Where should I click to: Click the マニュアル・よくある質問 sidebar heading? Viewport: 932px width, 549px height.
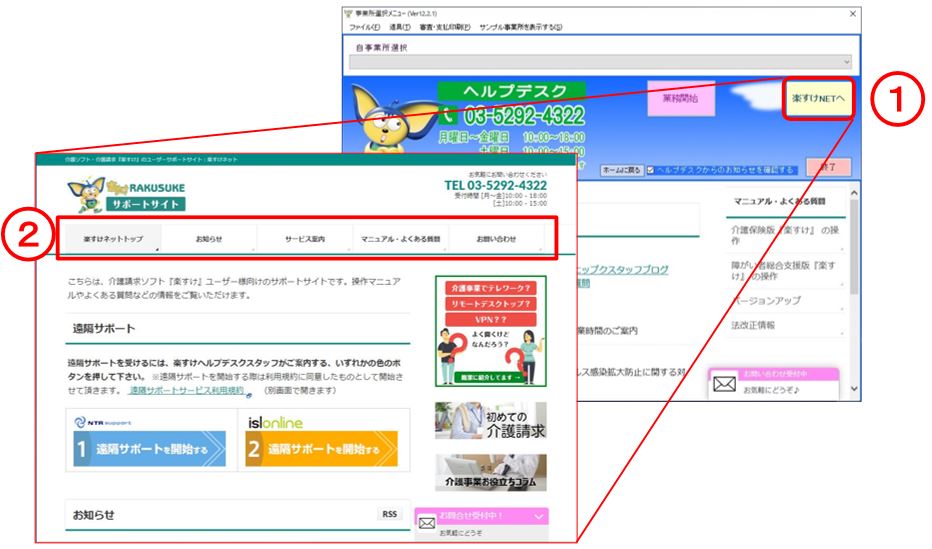779,201
